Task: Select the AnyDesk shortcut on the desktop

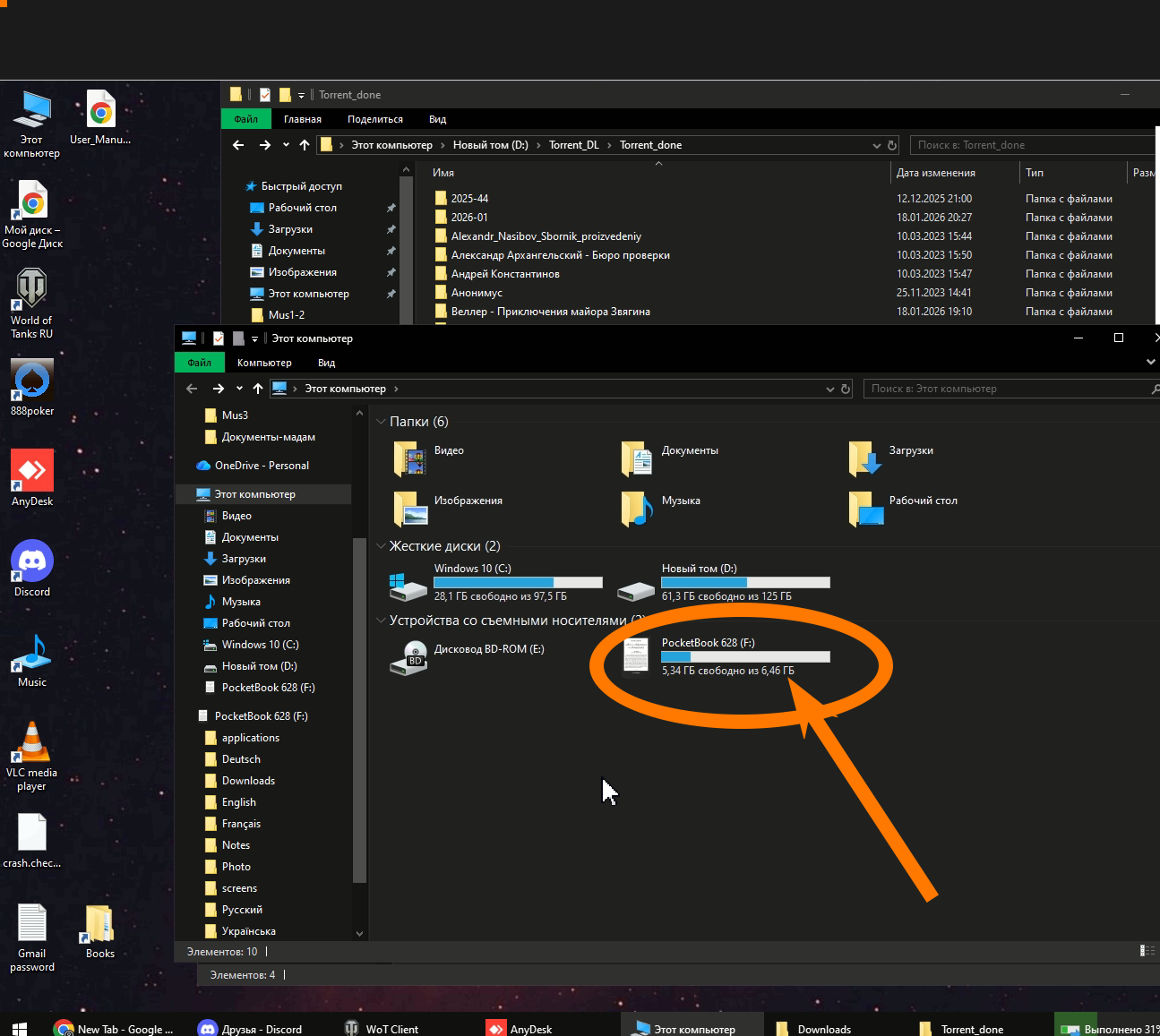Action: [32, 477]
